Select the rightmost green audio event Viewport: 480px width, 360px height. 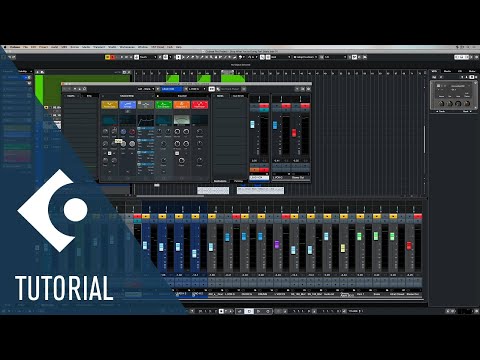click(x=233, y=79)
